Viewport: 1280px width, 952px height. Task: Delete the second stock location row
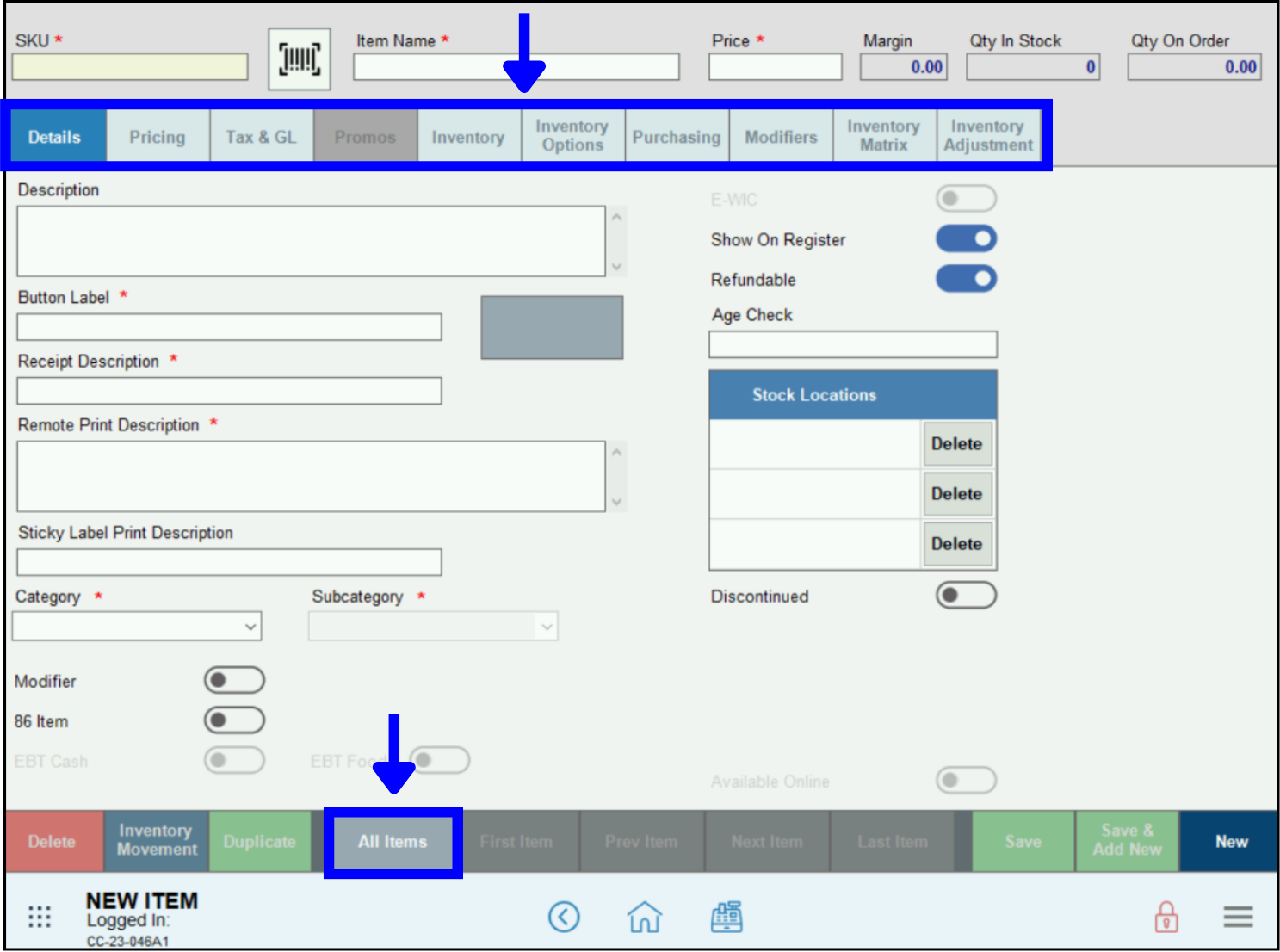point(957,494)
